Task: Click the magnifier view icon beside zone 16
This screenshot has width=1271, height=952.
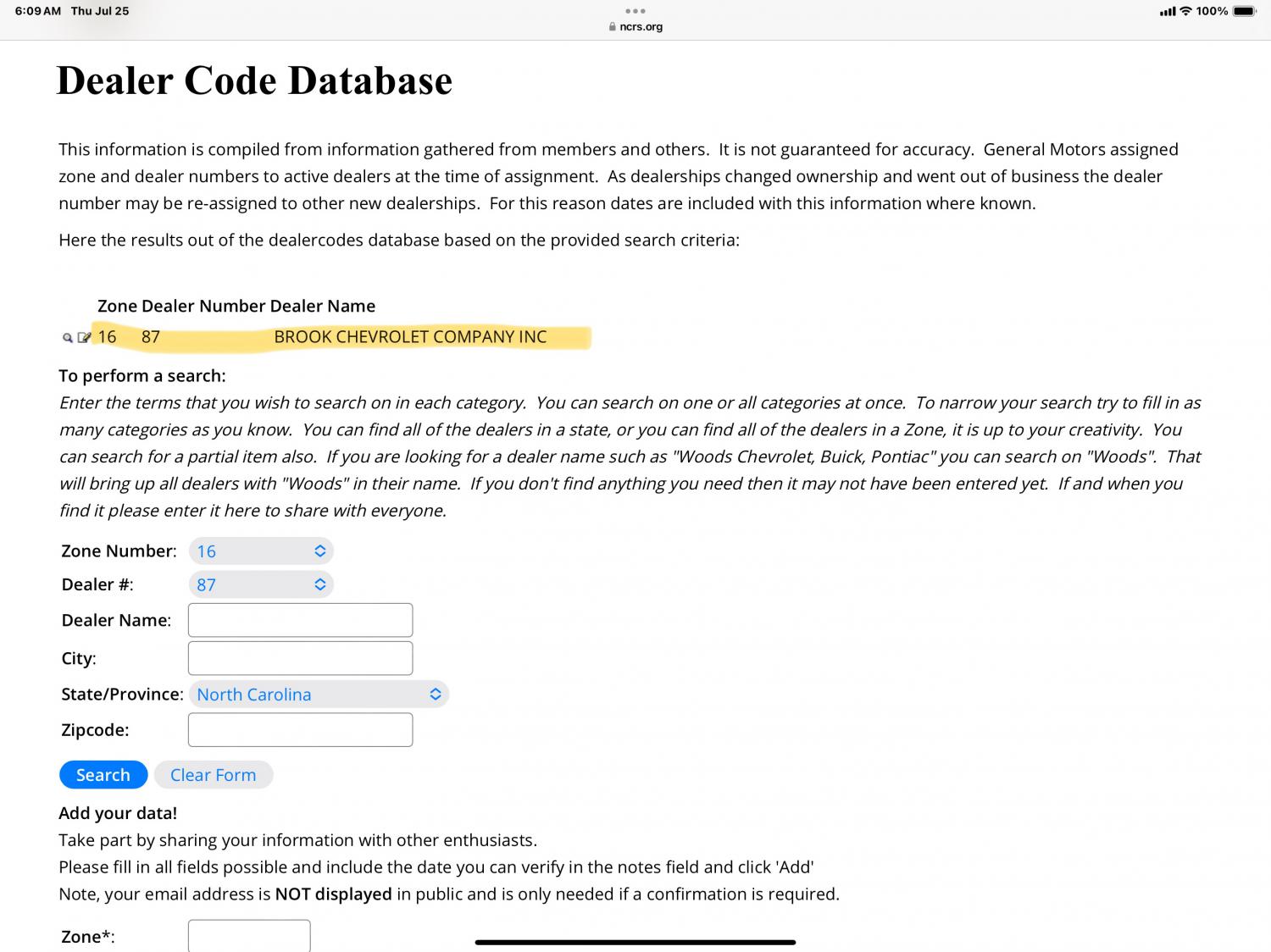Action: (68, 338)
